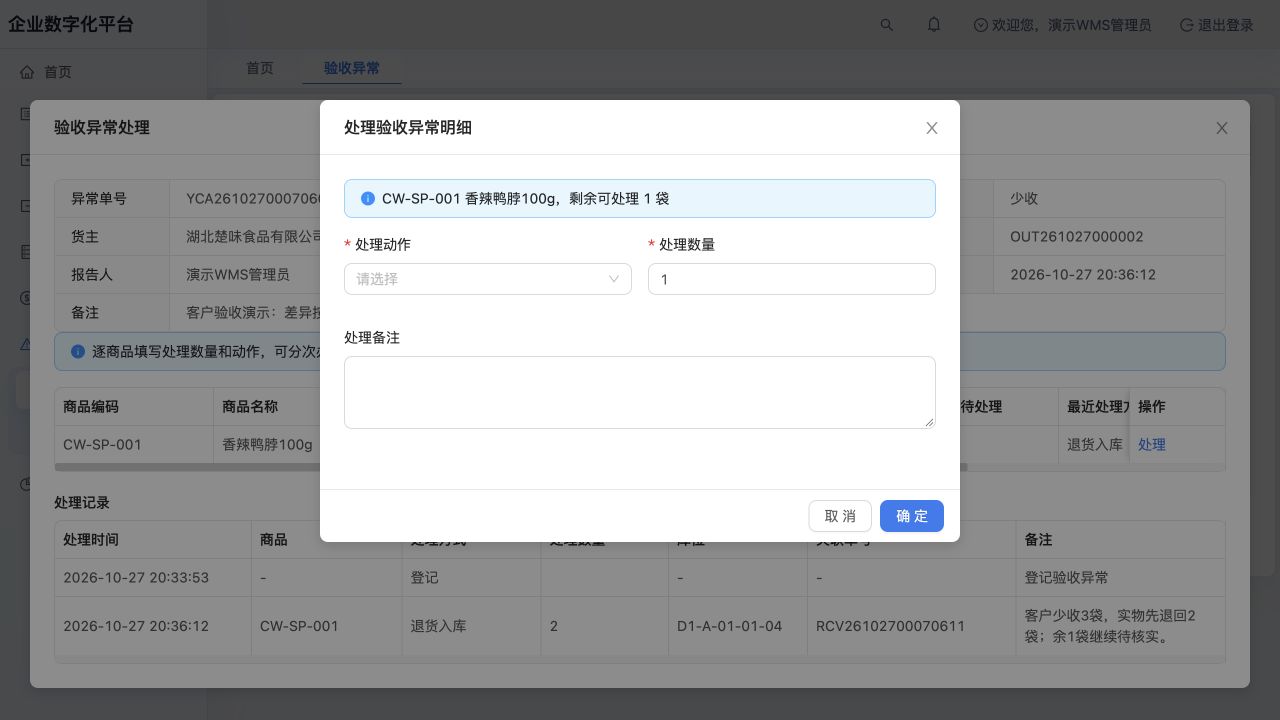The image size is (1280, 720).
Task: Open the notification bell icon
Action: (934, 25)
